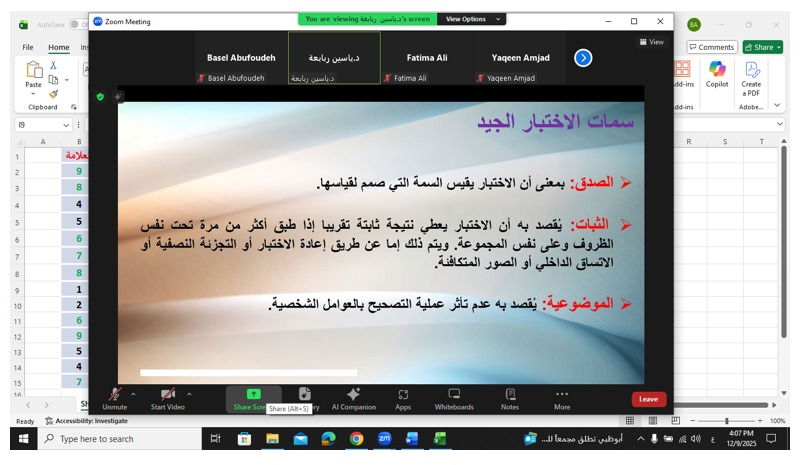The height and width of the screenshot is (465, 800).
Task: Expand audio options arrow beside Unmute
Action: 133,394
